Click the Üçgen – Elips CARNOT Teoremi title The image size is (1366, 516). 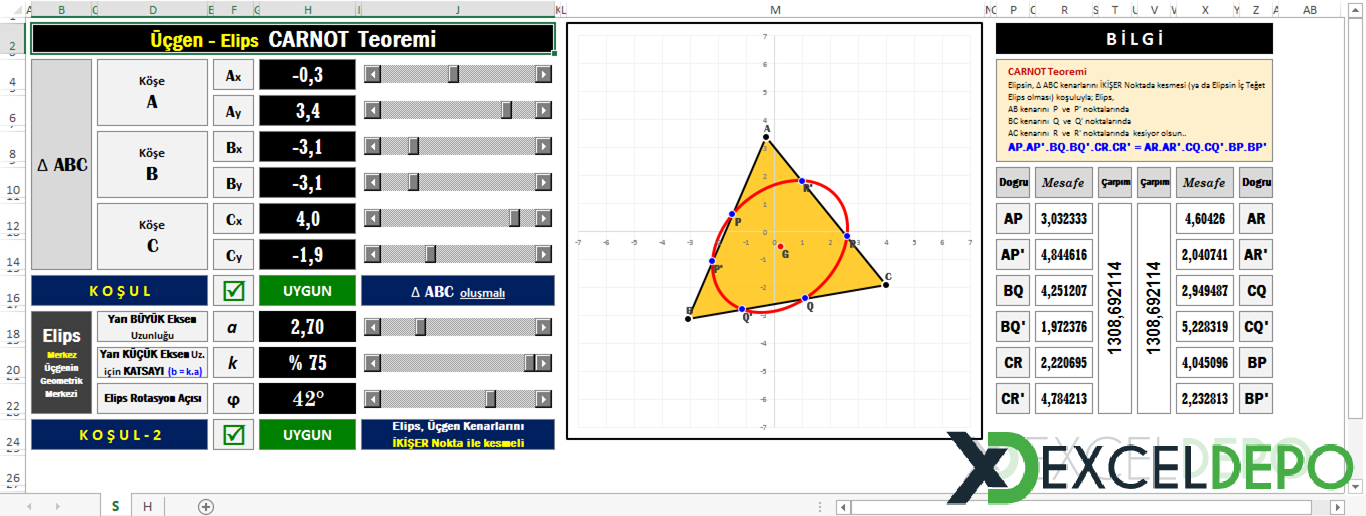coord(293,39)
